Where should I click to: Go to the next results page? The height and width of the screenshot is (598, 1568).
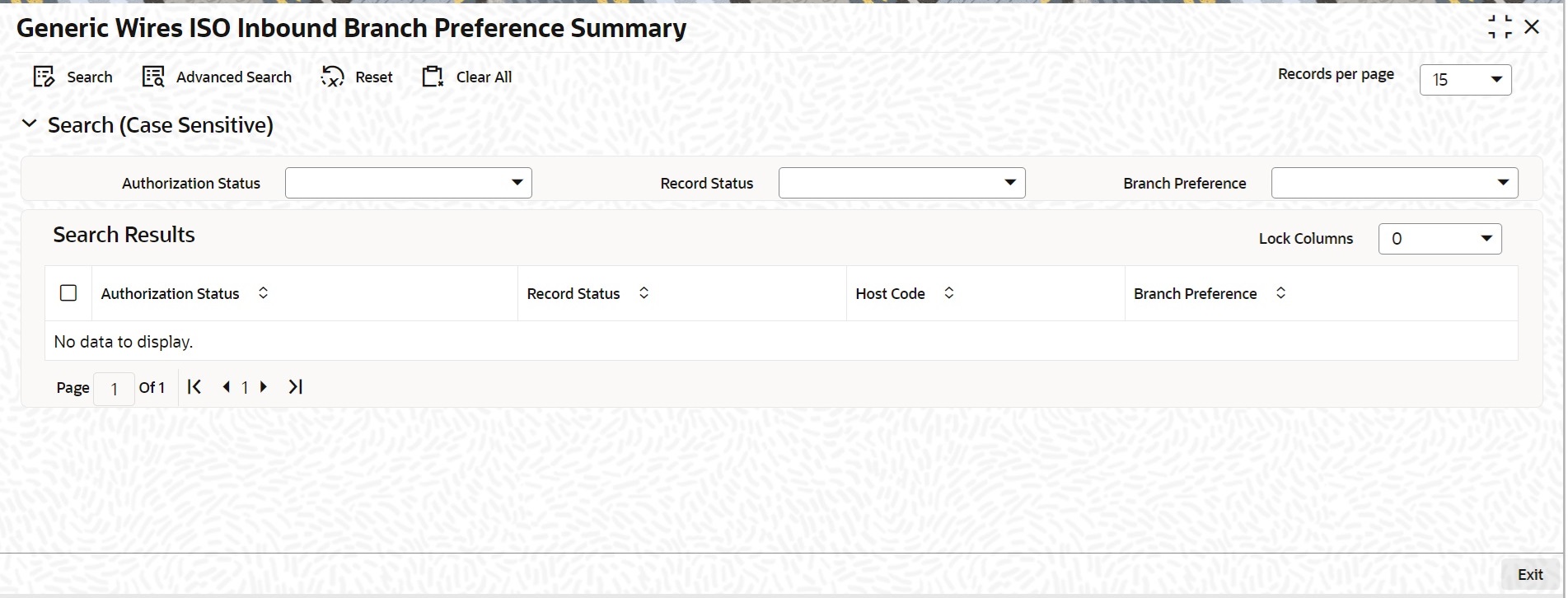coord(264,387)
